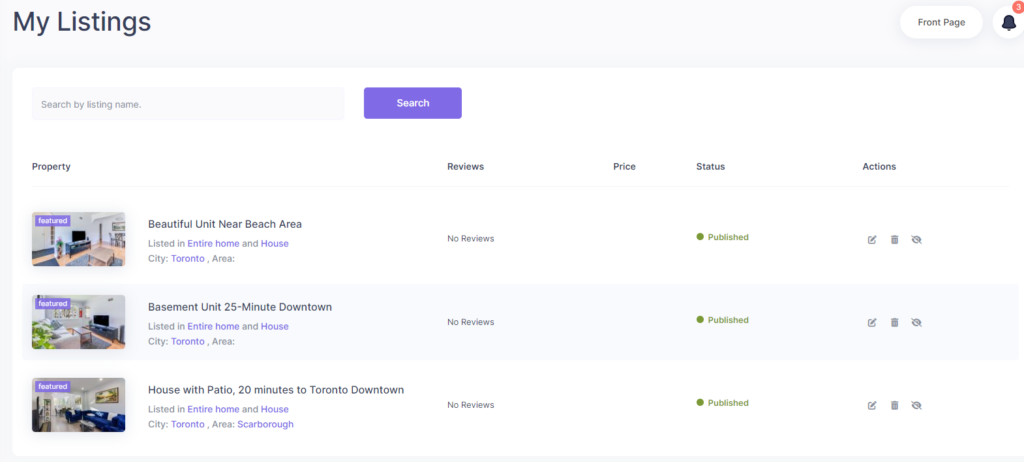The width and height of the screenshot is (1024, 462).
Task: Toggle visibility of Basement Unit listing
Action: [x=916, y=322]
